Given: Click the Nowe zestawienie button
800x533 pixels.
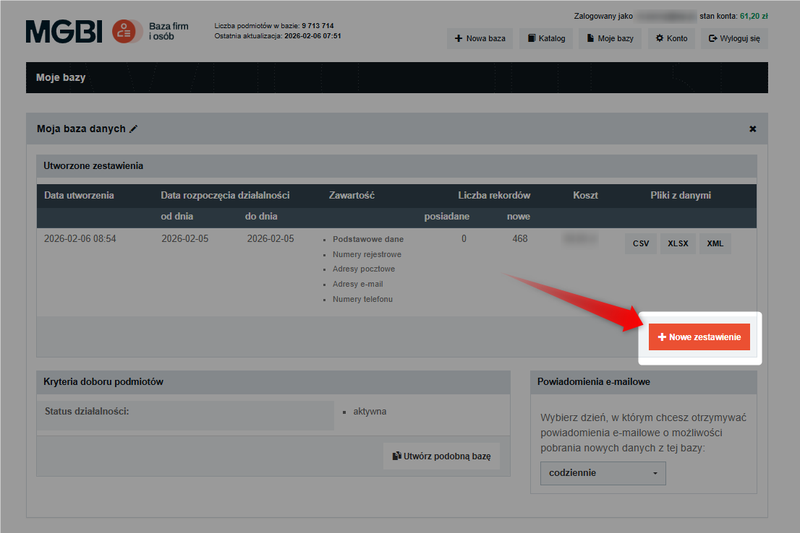Looking at the screenshot, I should click(699, 338).
